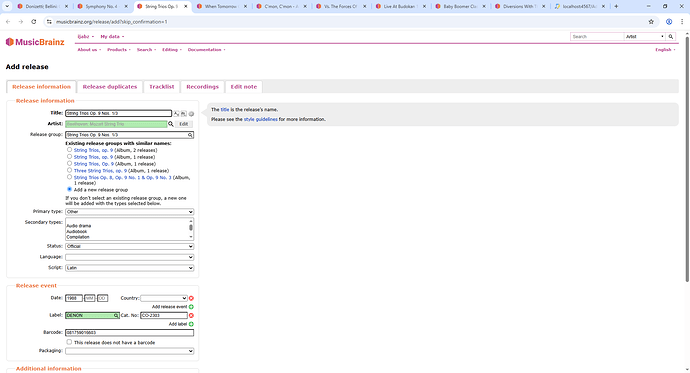
Task: Click the MusicBrainz logo
Action: (35, 42)
